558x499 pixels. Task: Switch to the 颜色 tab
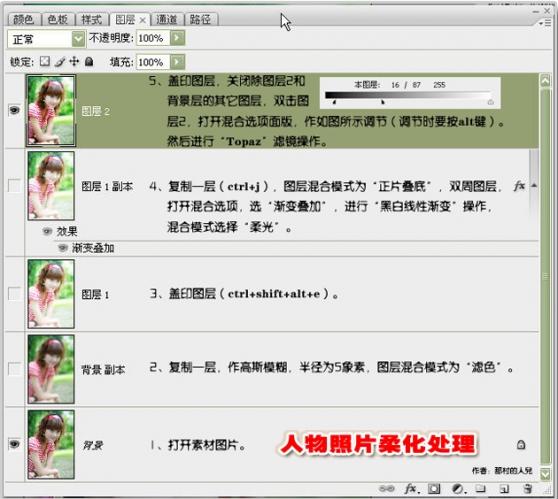23,19
